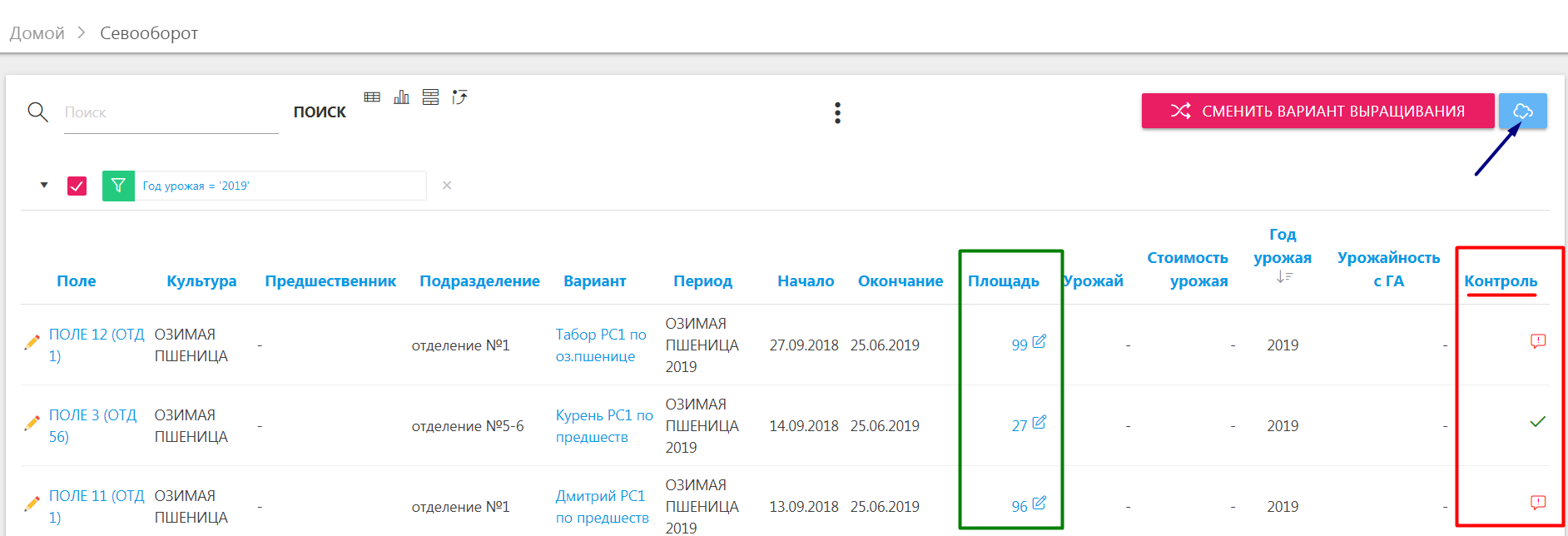This screenshot has width=1568, height=536.
Task: Go to Домой in breadcrumb
Action: point(37,33)
